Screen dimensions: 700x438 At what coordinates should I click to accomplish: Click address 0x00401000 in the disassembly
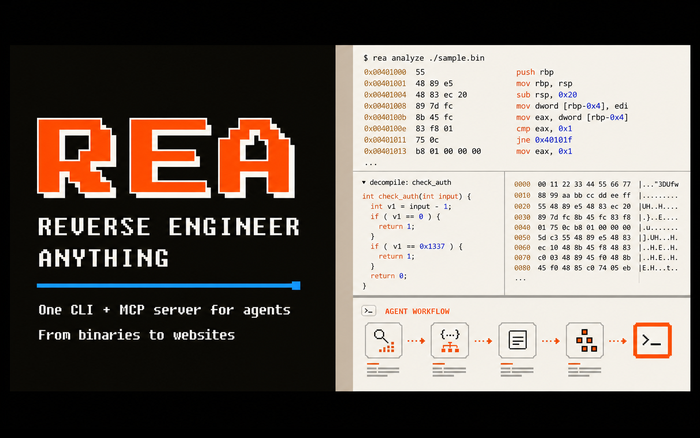pos(385,72)
